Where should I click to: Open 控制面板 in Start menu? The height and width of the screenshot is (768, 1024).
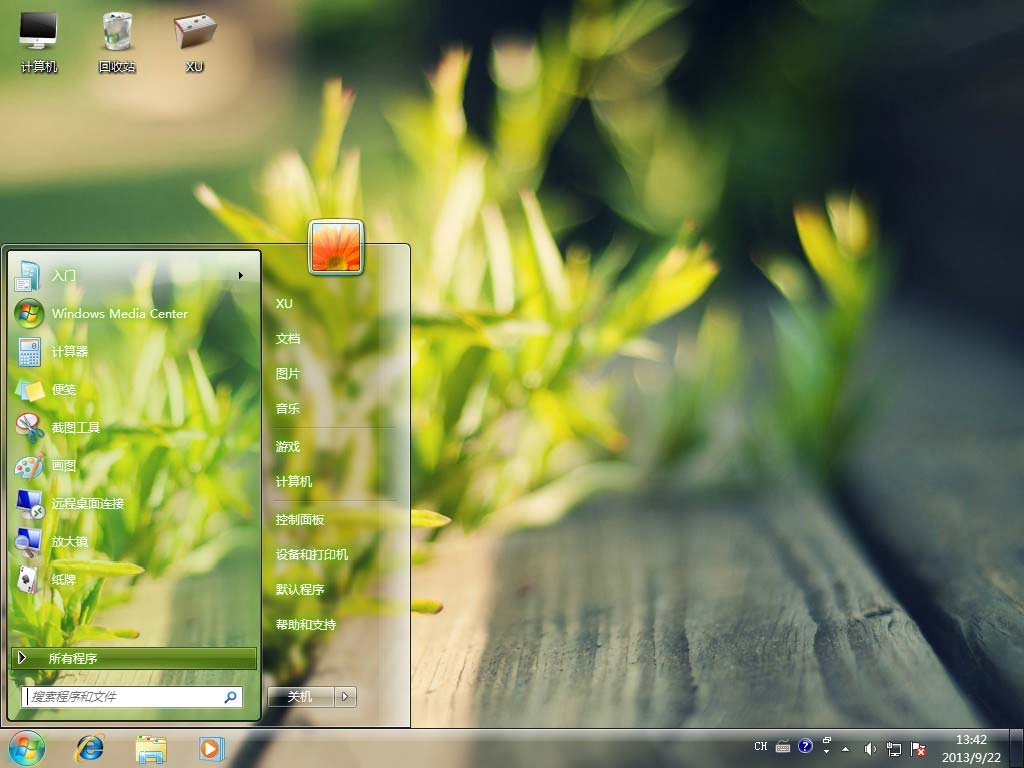[x=300, y=520]
